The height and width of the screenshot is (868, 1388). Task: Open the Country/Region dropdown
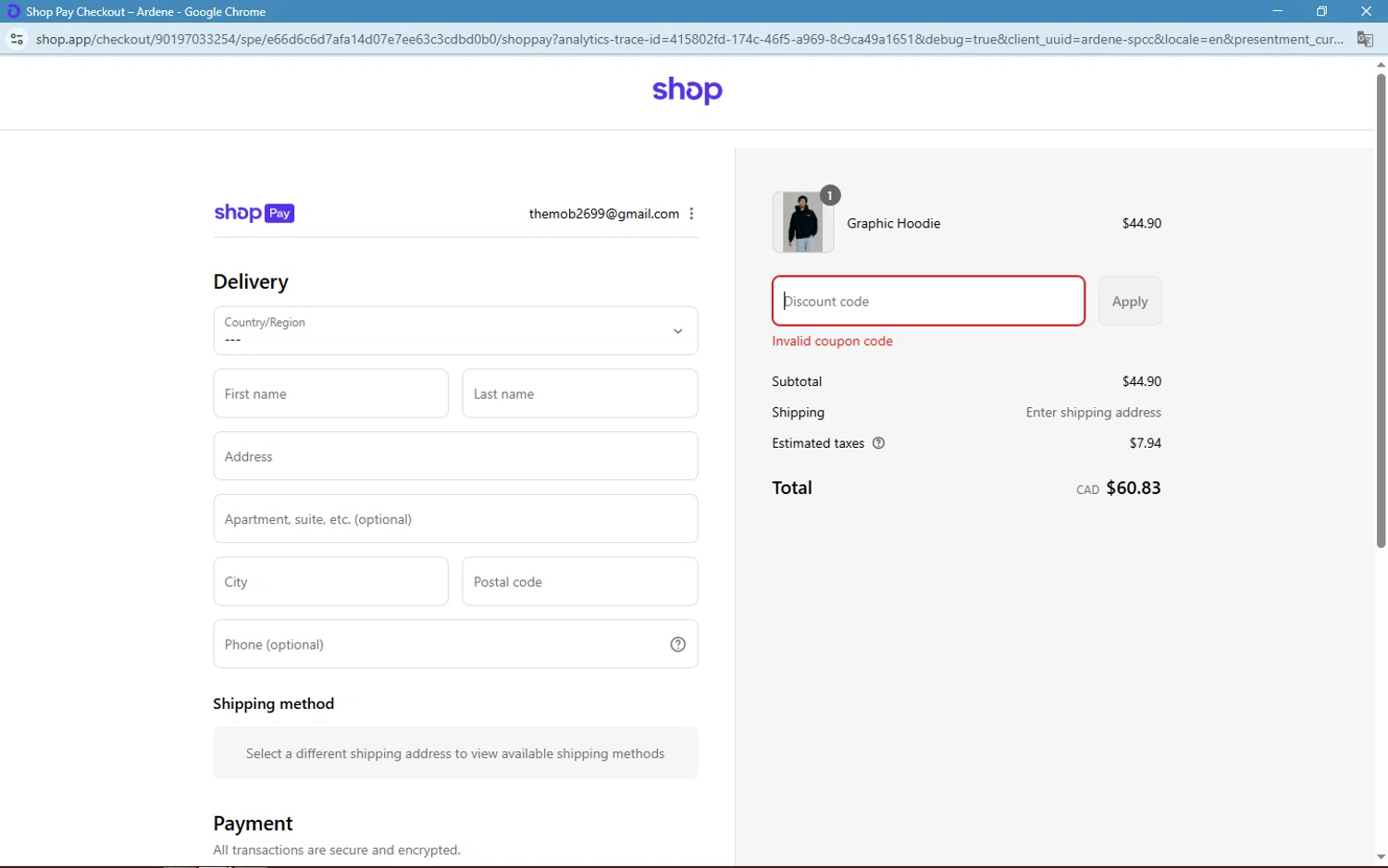(x=455, y=330)
